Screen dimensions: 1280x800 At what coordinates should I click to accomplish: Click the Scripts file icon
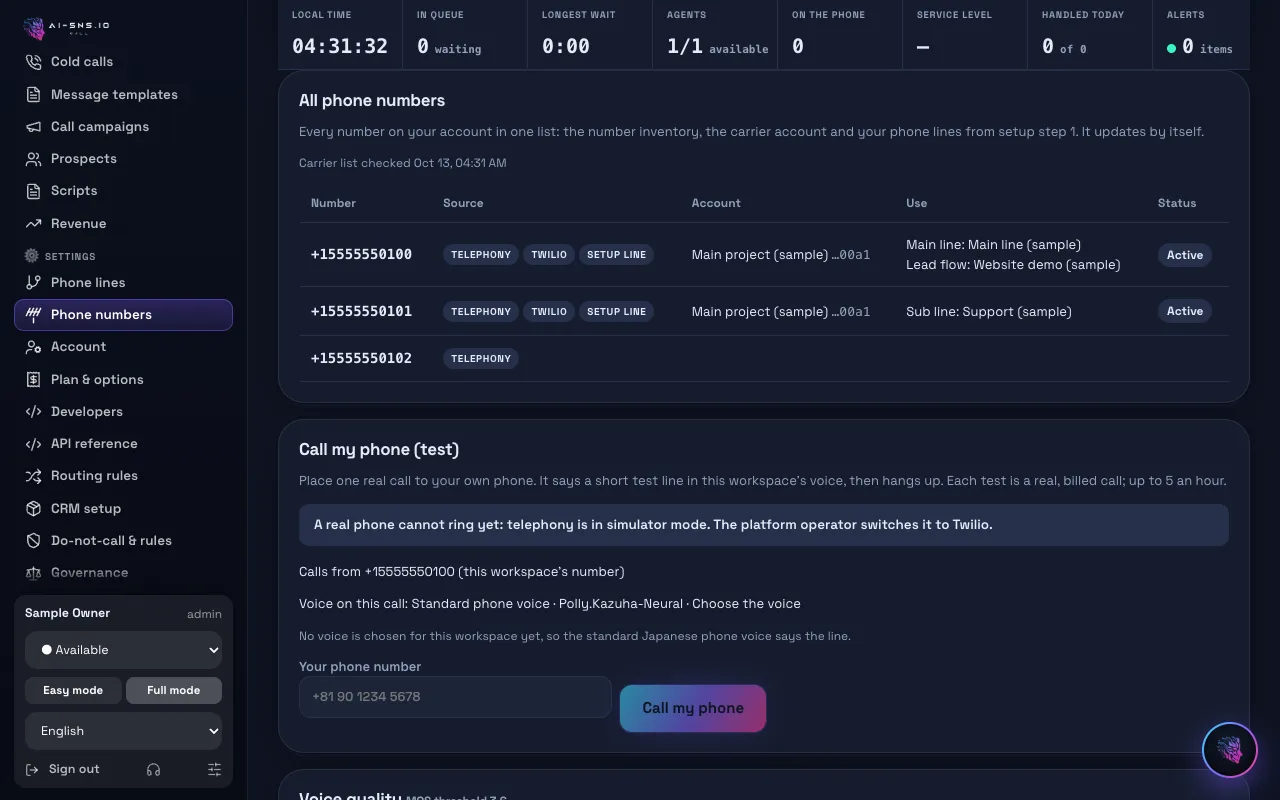34,191
